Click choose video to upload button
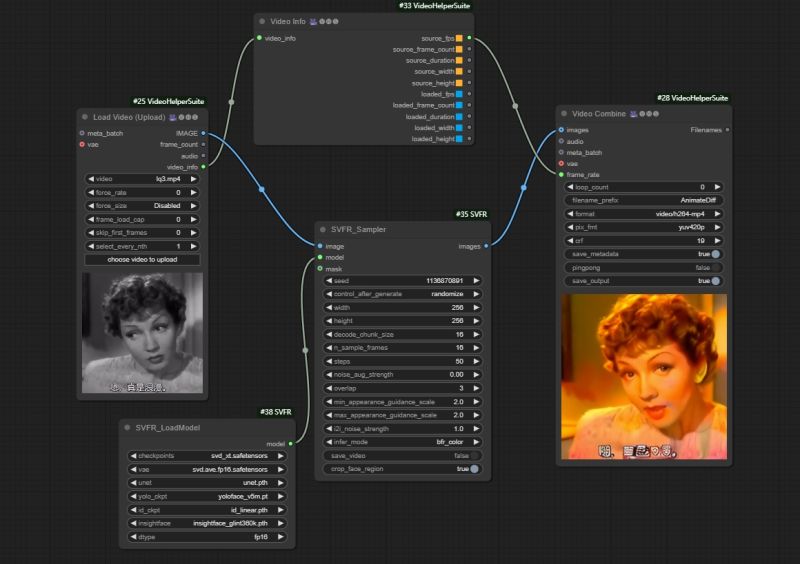The image size is (800, 564). point(142,260)
